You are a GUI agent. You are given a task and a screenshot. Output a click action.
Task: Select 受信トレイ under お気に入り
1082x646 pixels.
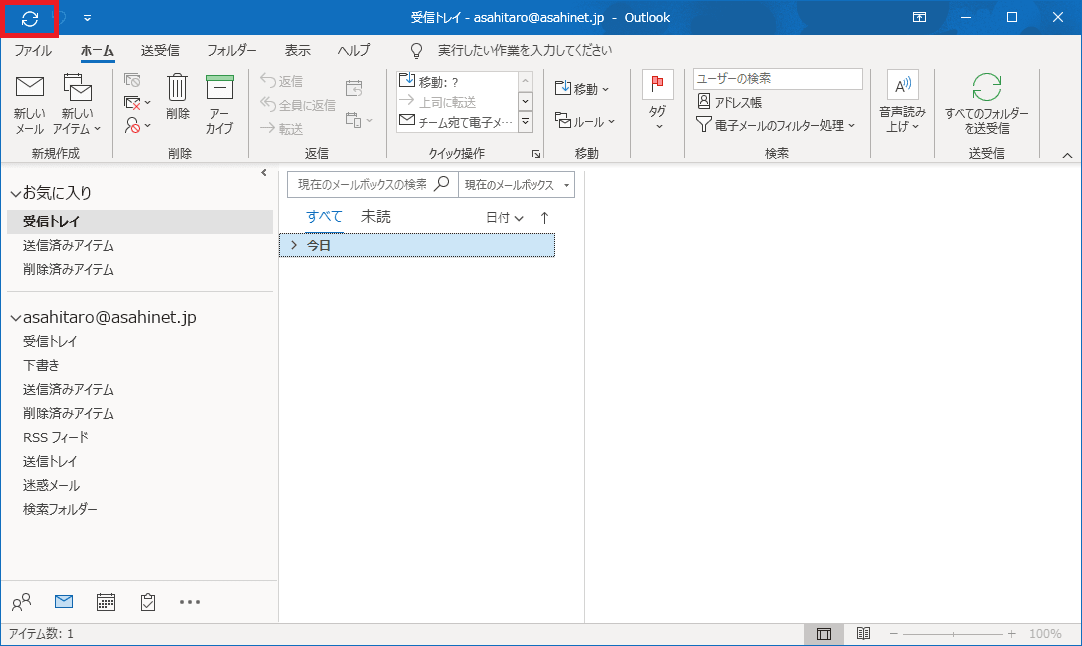(140, 222)
